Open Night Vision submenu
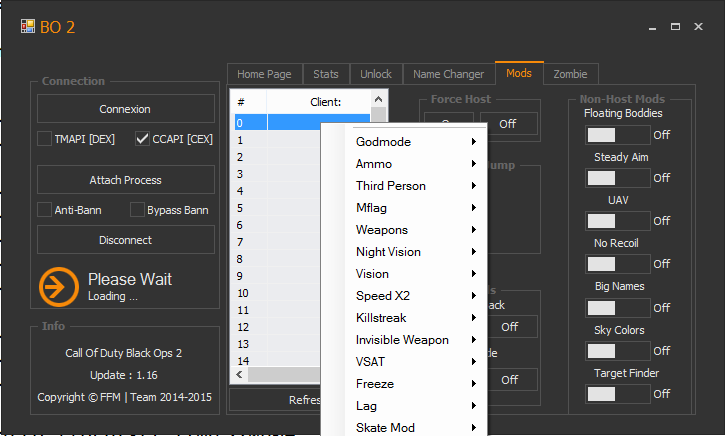Viewport: 726px width, 436px height. click(x=416, y=252)
